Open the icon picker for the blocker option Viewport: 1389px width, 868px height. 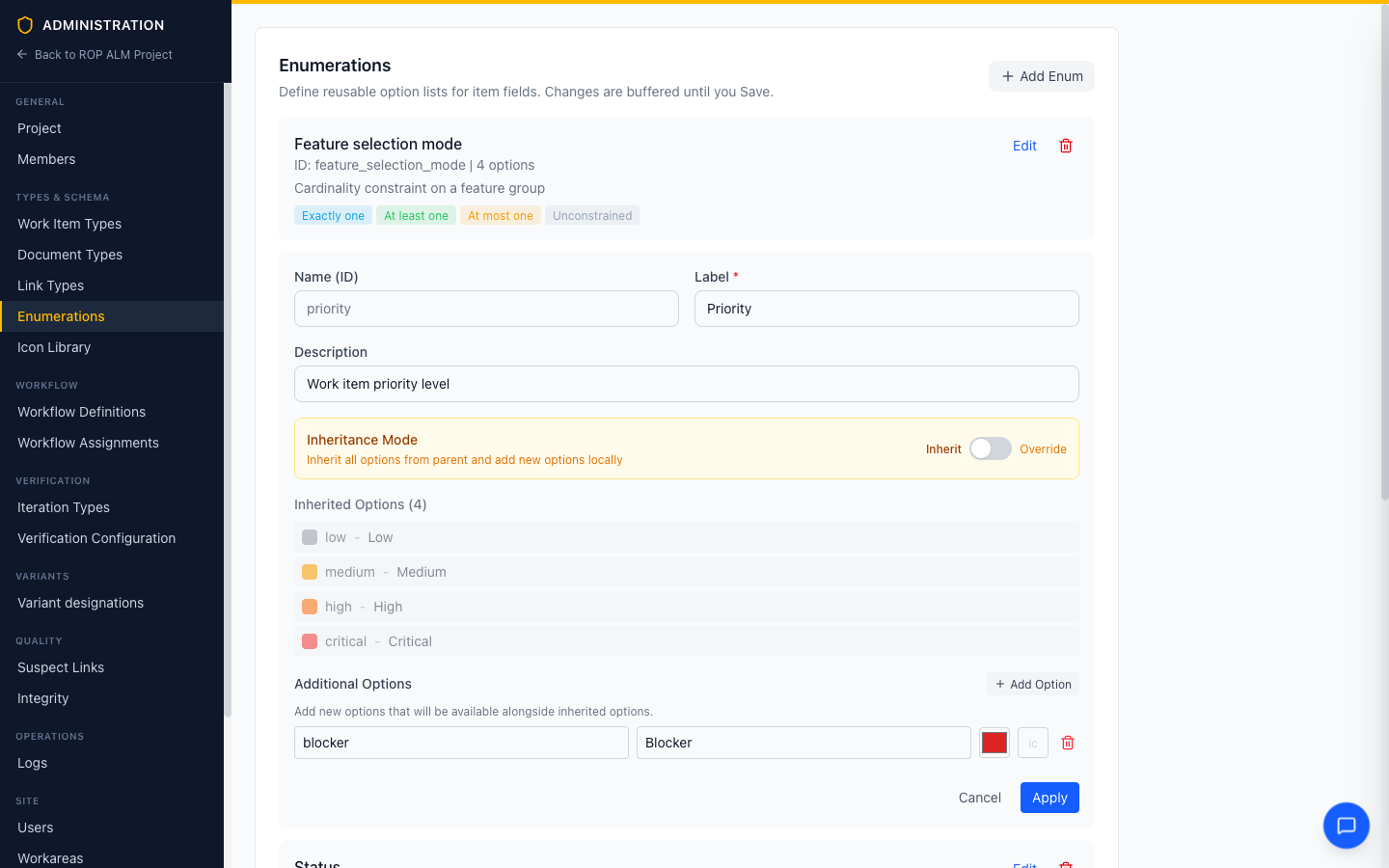(1033, 743)
